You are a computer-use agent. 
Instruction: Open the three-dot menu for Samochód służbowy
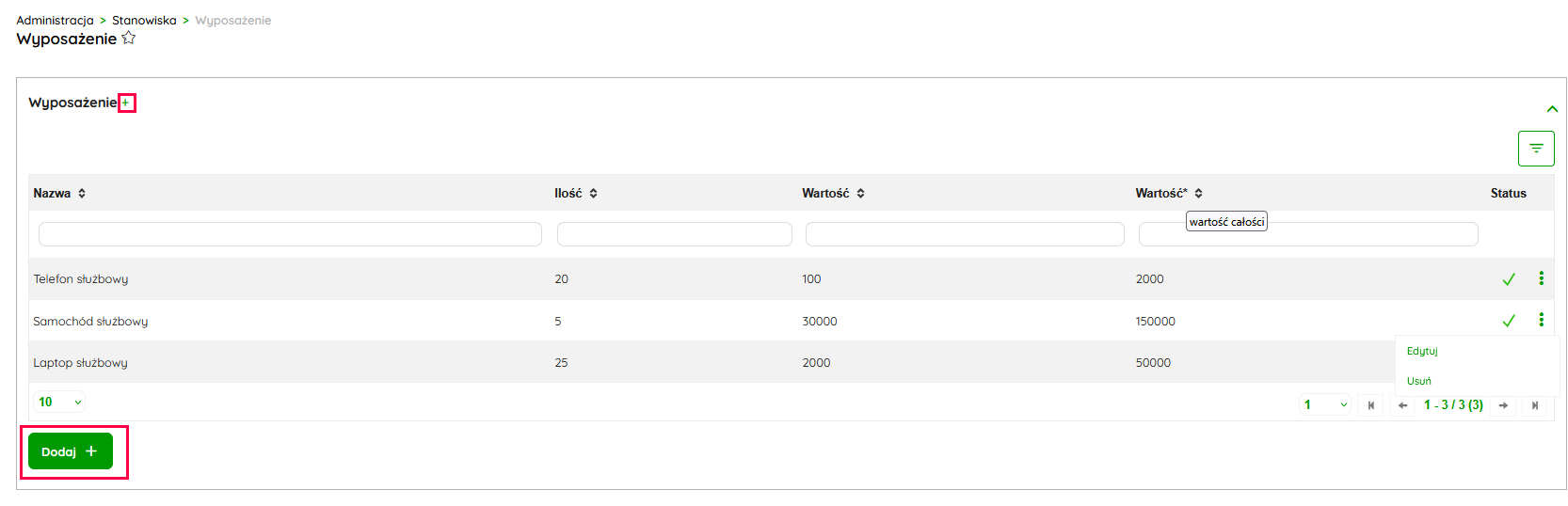pos(1541,320)
